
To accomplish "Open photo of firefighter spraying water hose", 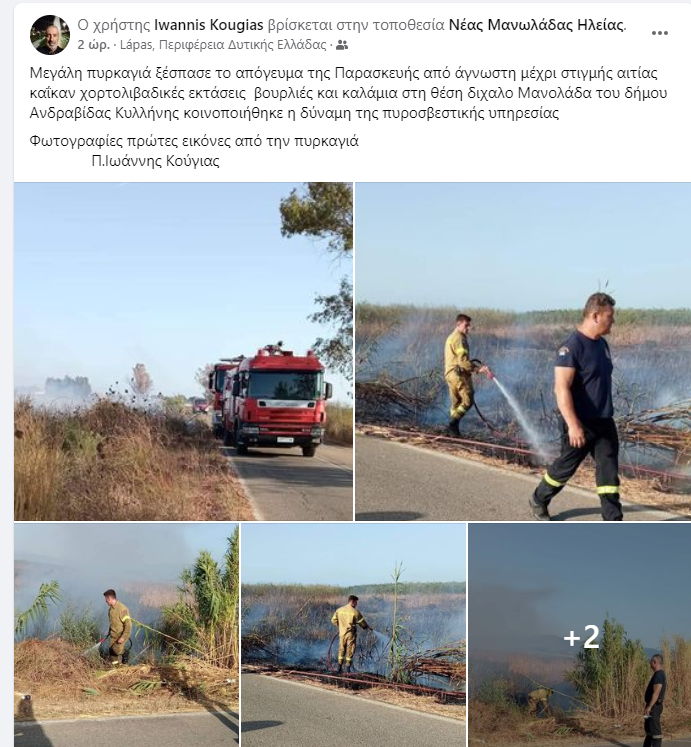I will click(523, 352).
